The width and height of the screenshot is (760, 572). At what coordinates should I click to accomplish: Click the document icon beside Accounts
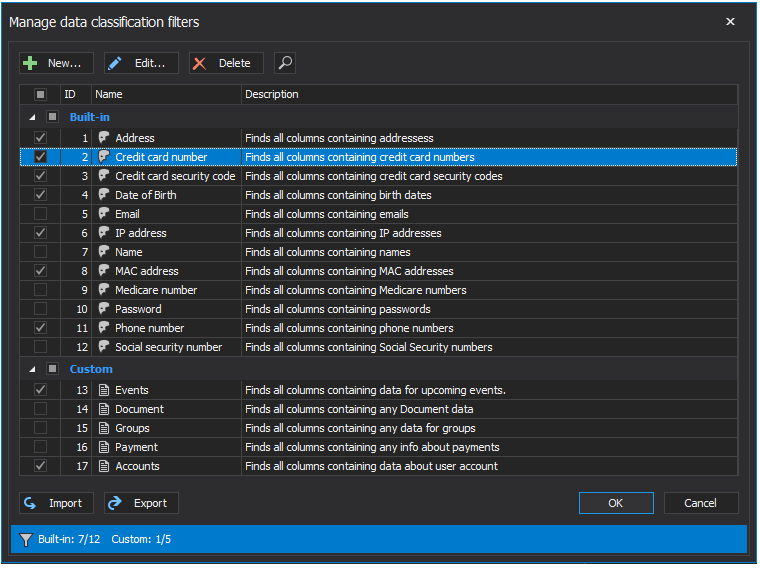tap(104, 466)
